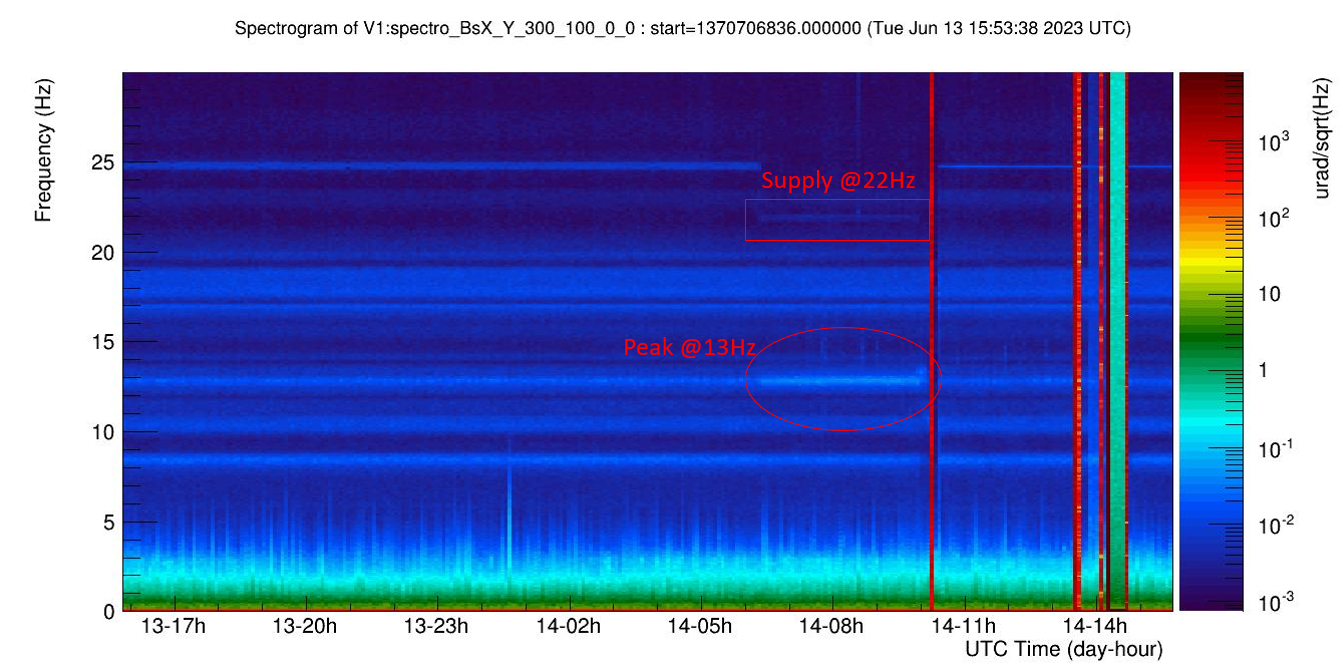The height and width of the screenshot is (672, 1343).
Task: Click the "UTC Time (day-hour)" x-axis label
Action: coord(1063,650)
